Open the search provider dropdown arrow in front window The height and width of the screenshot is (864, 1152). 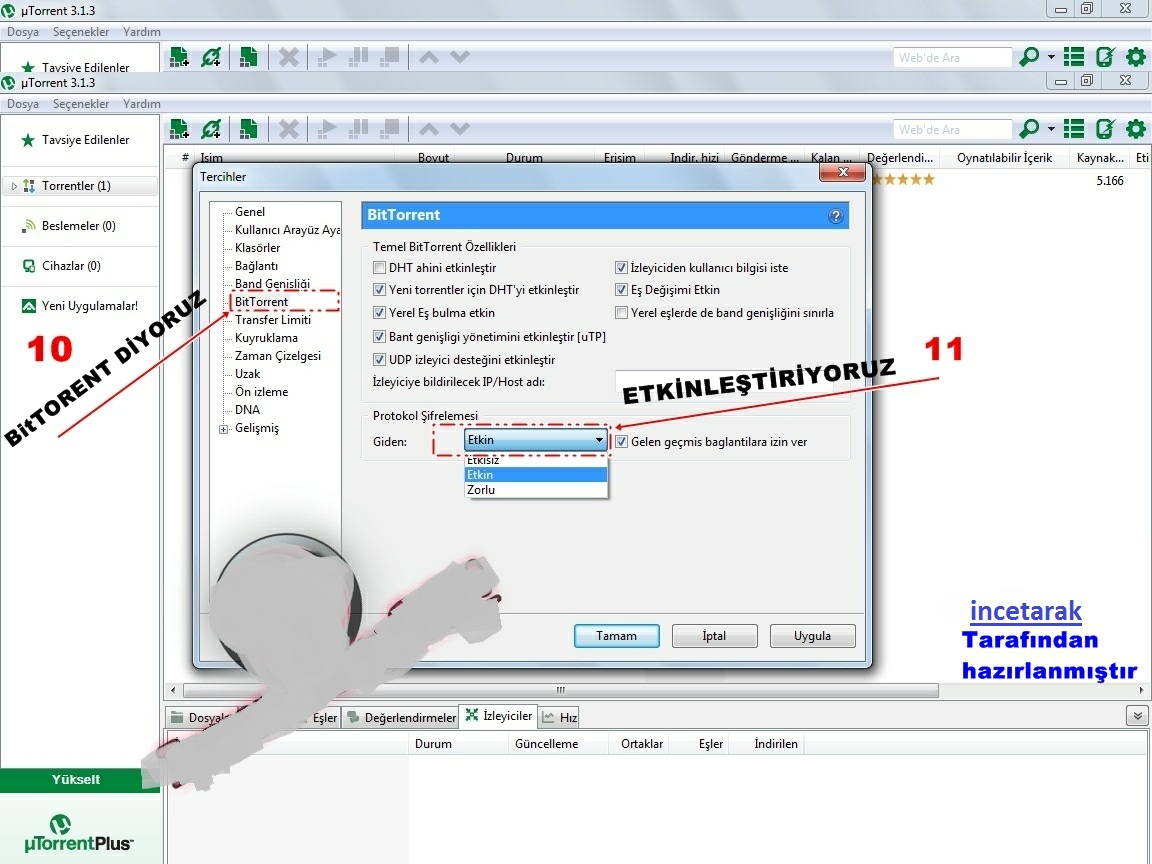pyautogui.click(x=1051, y=129)
